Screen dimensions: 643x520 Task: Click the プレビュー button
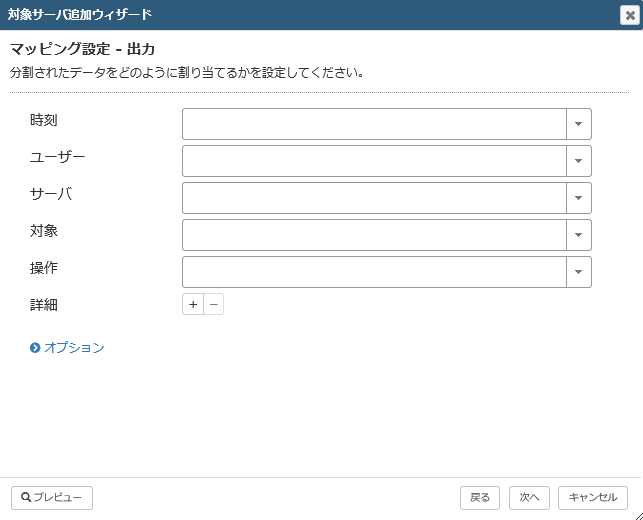[x=52, y=498]
